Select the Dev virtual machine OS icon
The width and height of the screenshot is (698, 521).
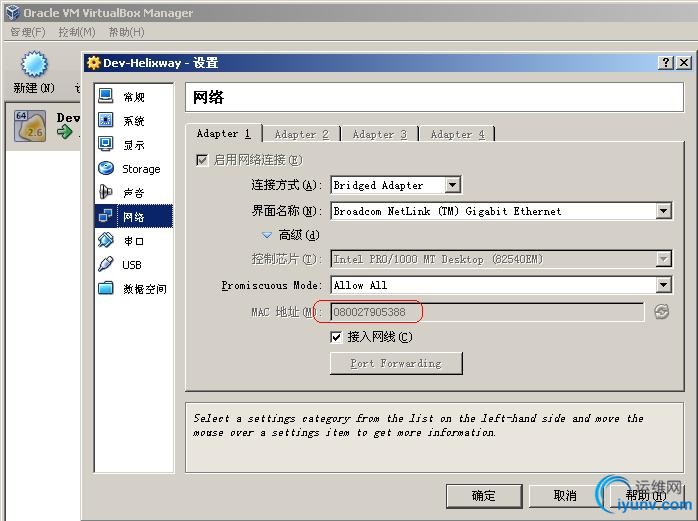30,126
